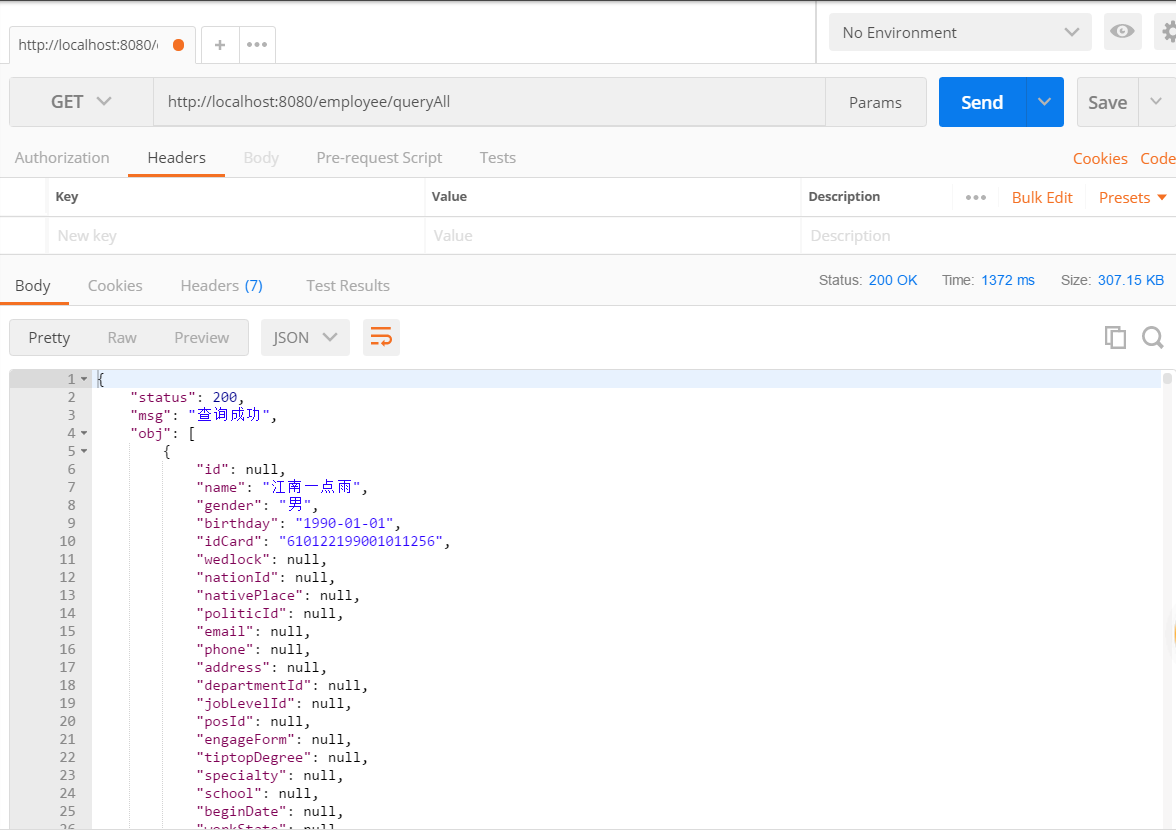Click the New key input field

(x=236, y=236)
